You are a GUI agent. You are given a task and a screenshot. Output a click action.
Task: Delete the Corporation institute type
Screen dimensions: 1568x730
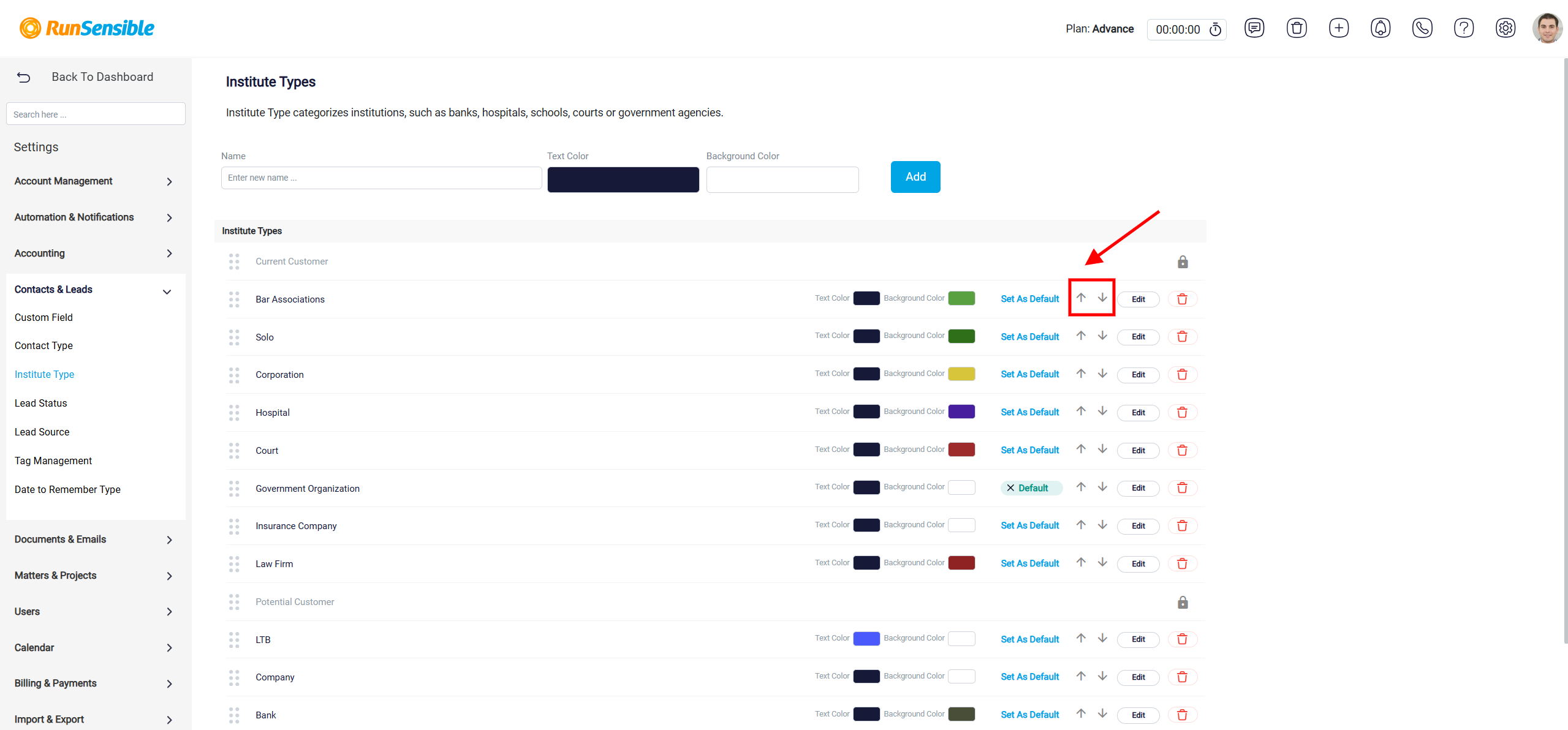tap(1182, 375)
